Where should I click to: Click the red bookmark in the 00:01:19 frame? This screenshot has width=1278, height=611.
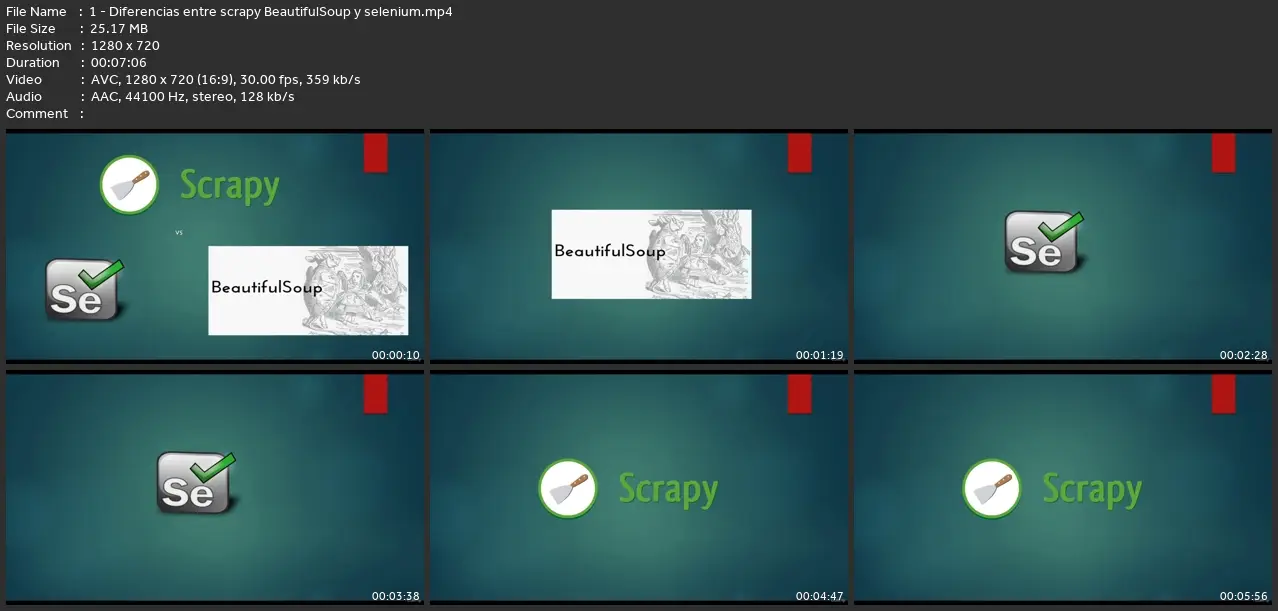(800, 153)
